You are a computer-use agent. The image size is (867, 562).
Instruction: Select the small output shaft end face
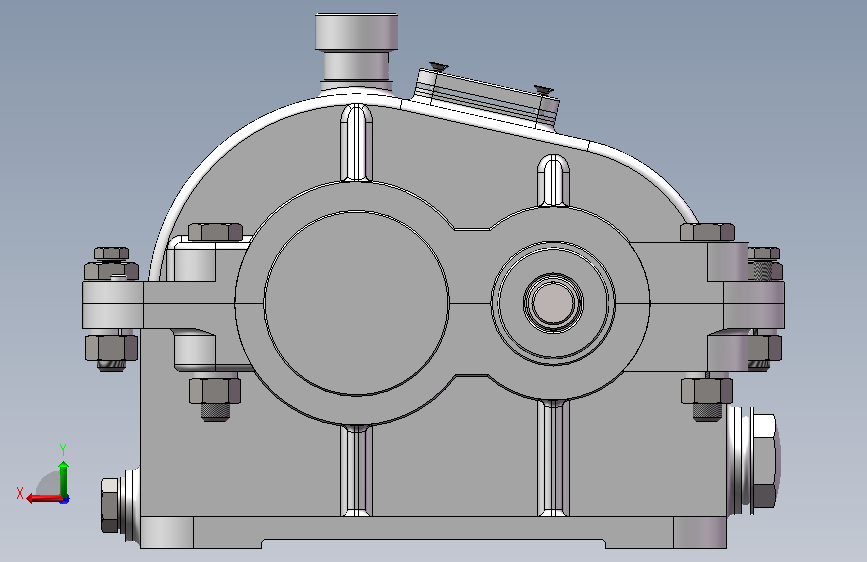pos(553,303)
